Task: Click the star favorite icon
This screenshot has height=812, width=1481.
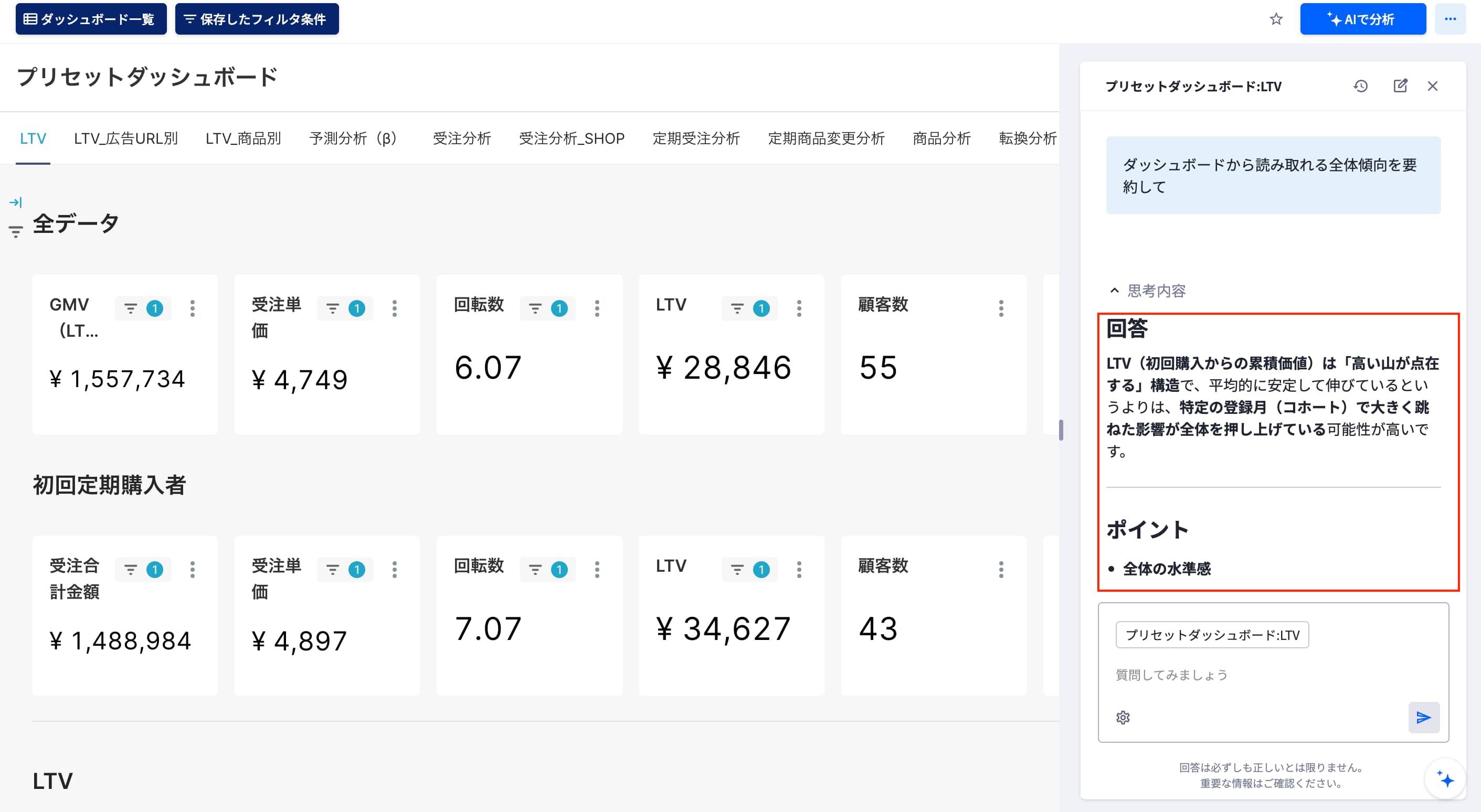Action: point(1276,19)
